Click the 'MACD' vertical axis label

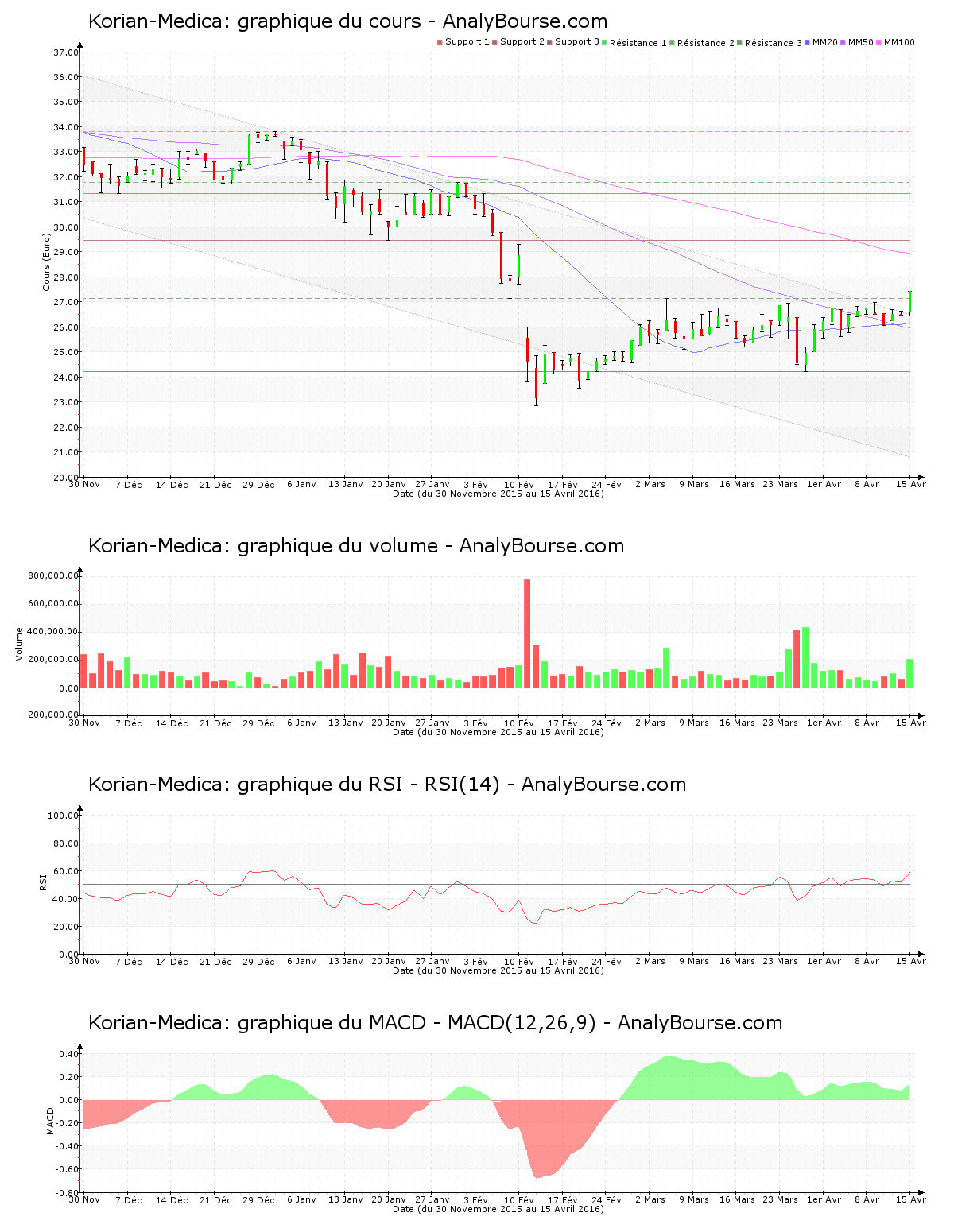coord(50,1121)
